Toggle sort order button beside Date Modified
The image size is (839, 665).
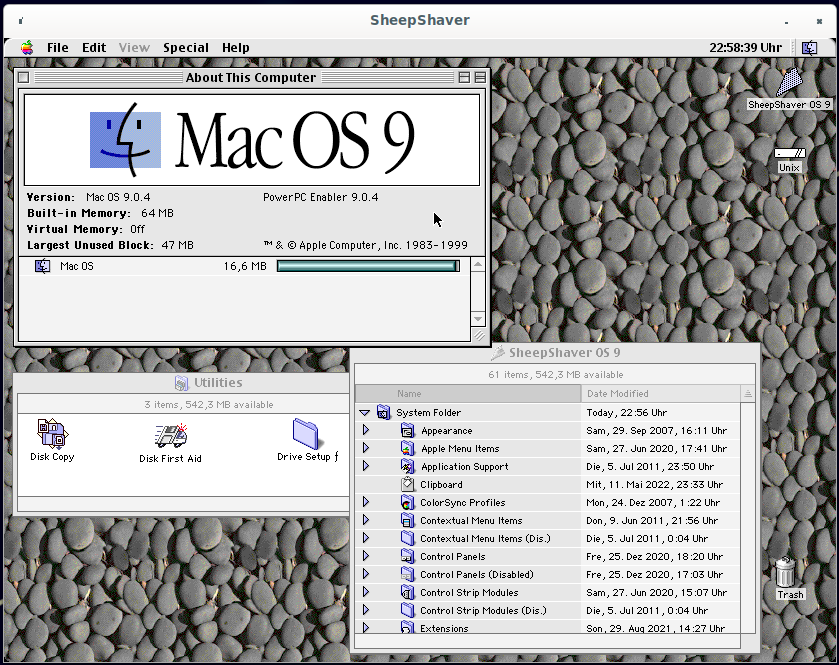coord(748,394)
